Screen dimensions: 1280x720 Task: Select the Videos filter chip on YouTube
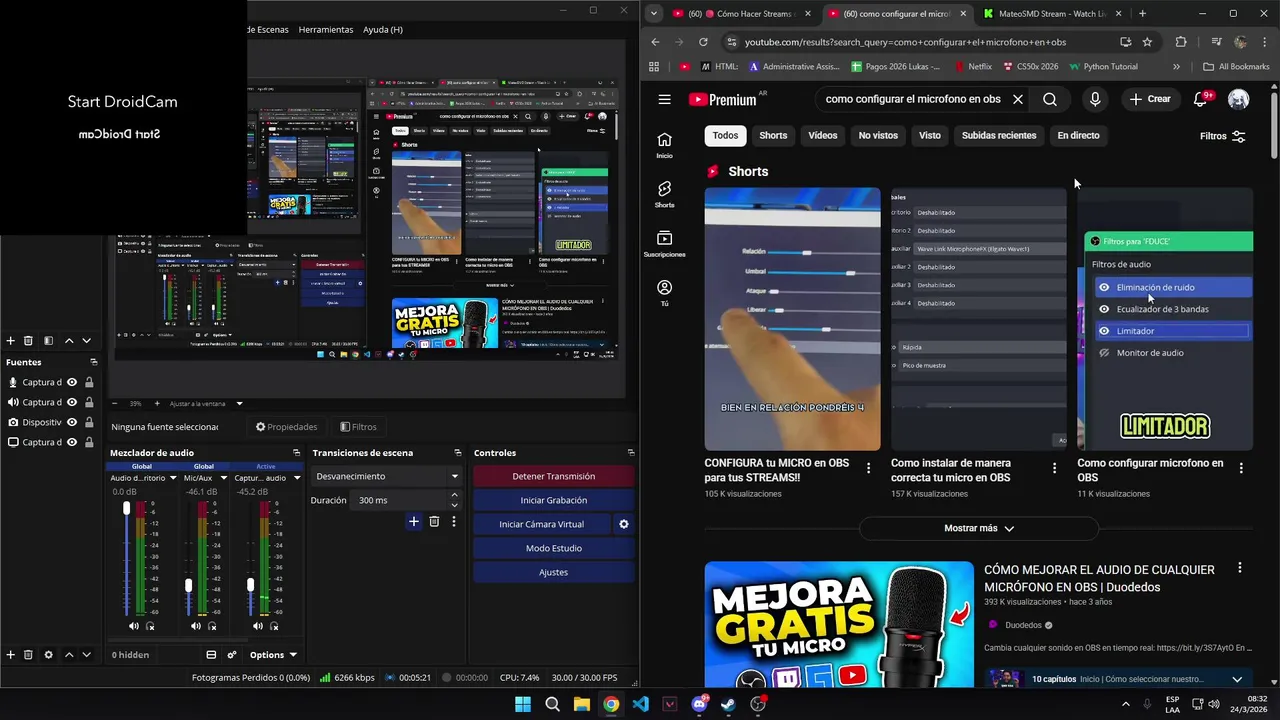point(823,136)
